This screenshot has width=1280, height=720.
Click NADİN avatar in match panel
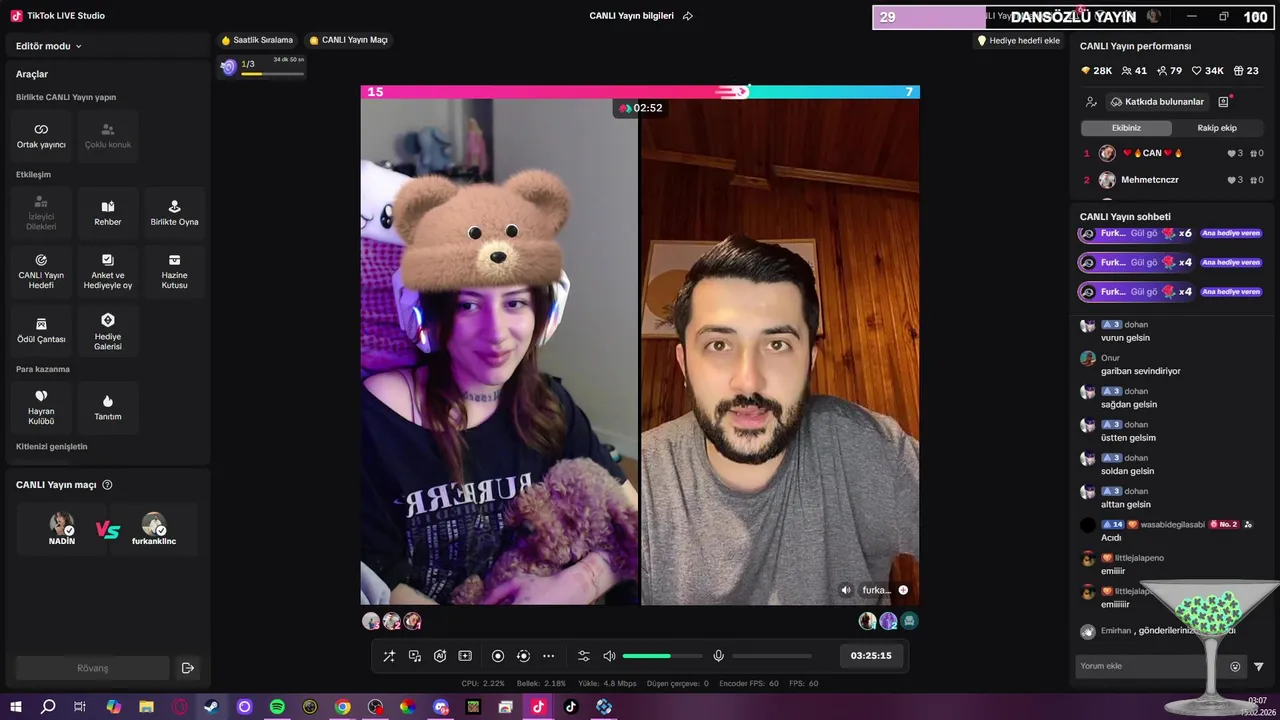click(62, 525)
